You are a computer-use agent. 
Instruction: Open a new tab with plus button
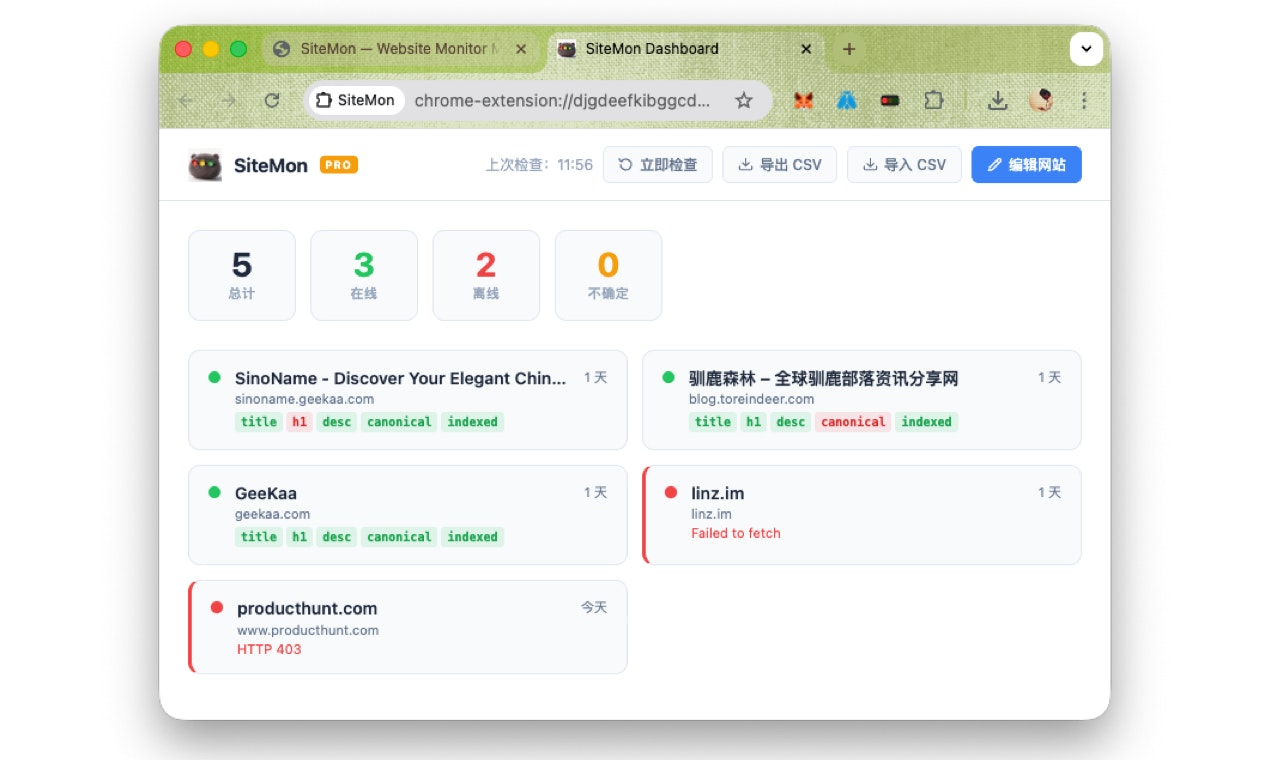coord(849,49)
